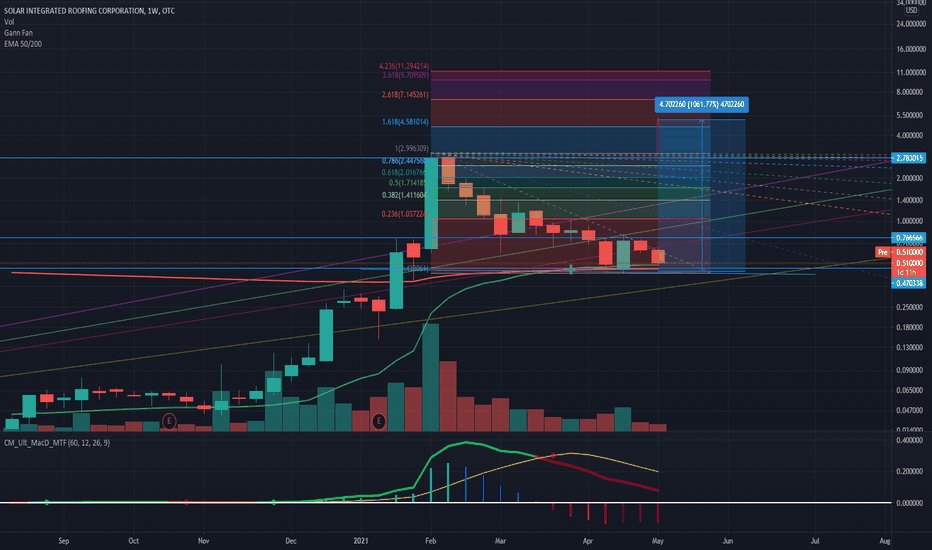Select Fibonacci level 0.618 label
The height and width of the screenshot is (550, 932).
click(404, 173)
